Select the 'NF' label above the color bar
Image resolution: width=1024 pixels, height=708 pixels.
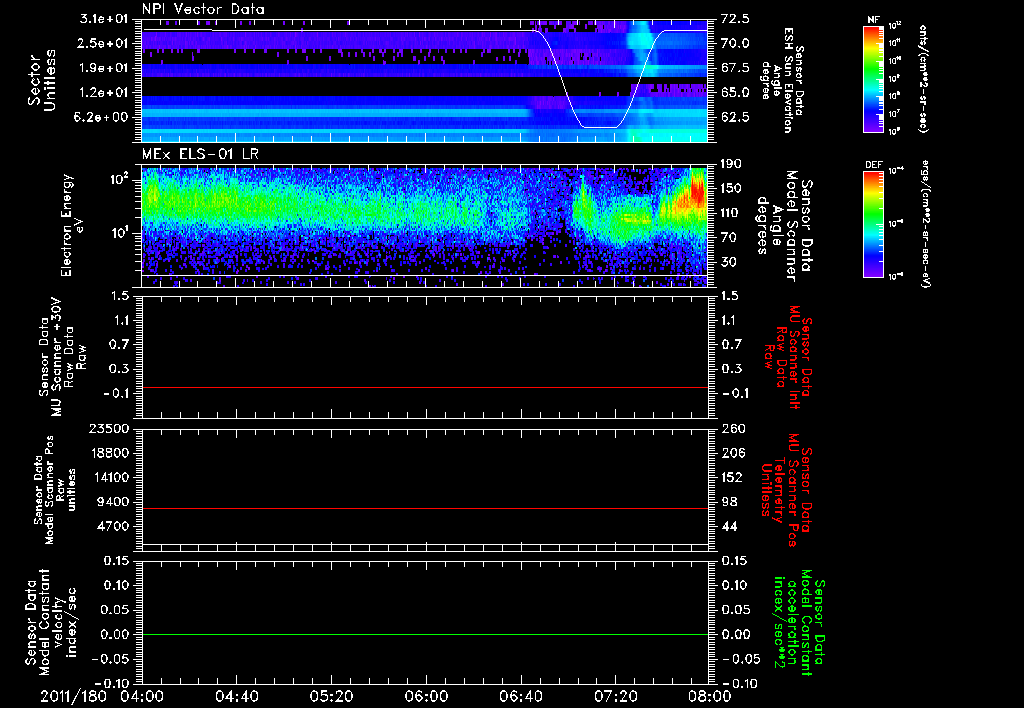click(873, 20)
